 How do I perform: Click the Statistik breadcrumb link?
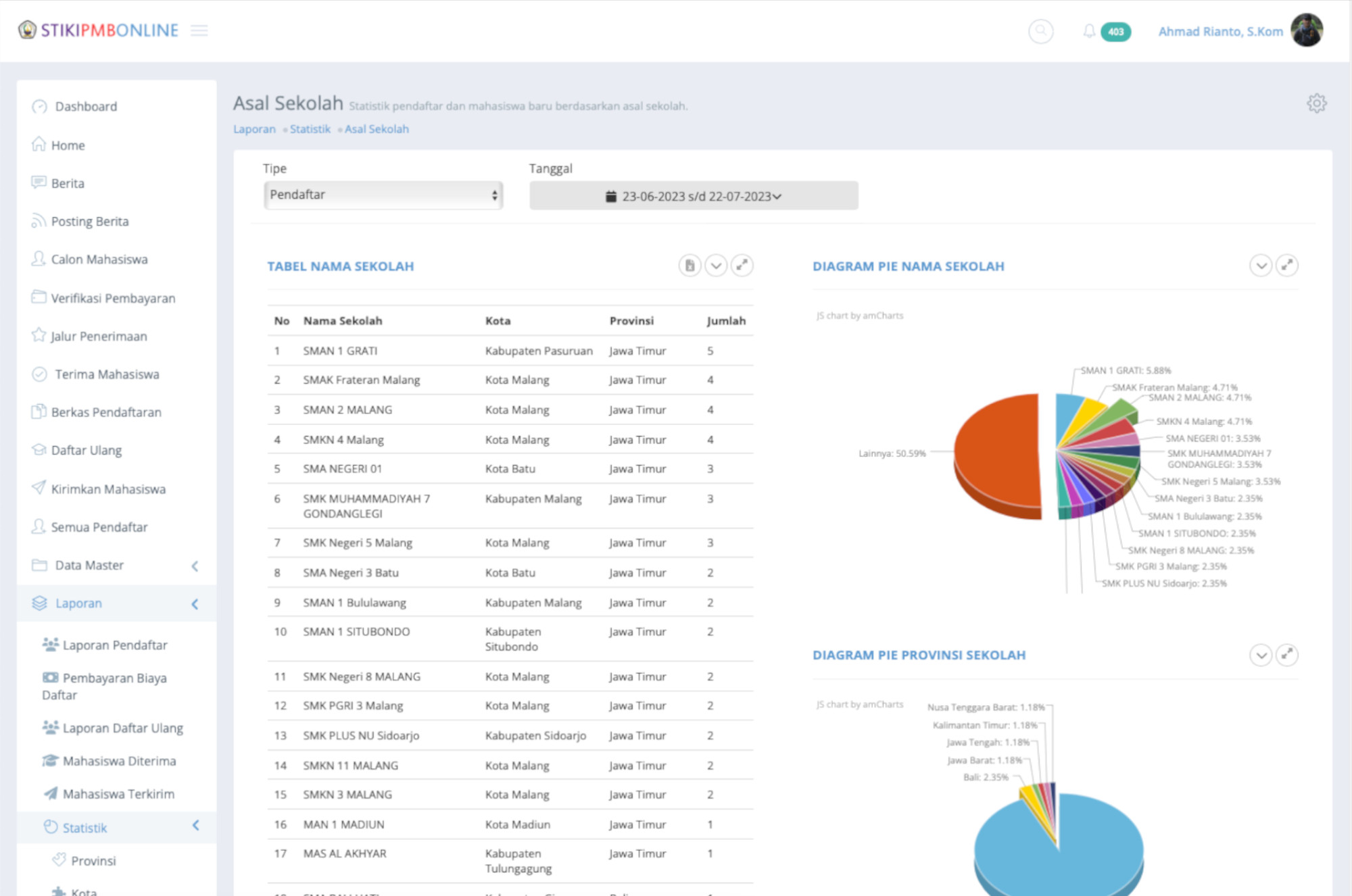pos(310,129)
